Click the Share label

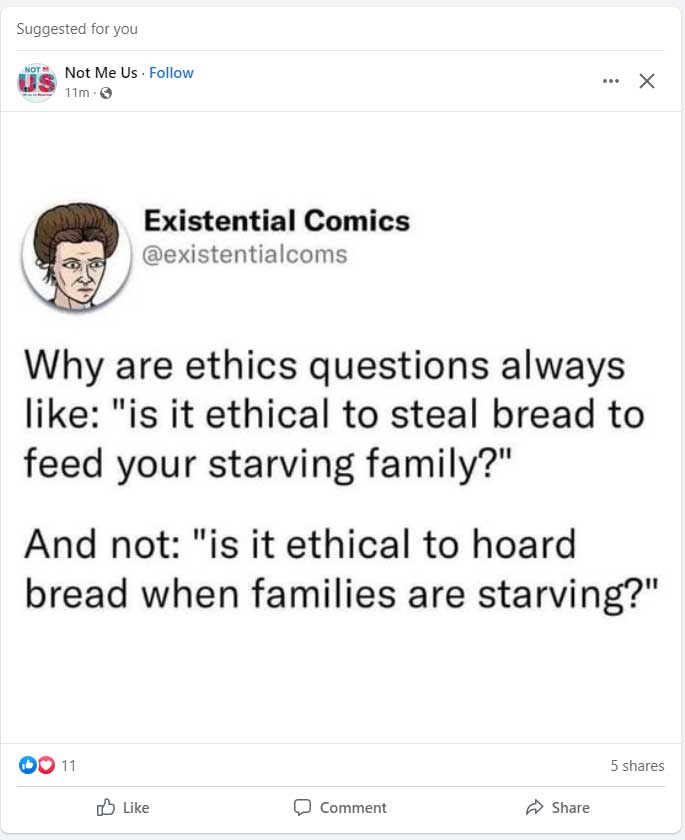point(570,808)
